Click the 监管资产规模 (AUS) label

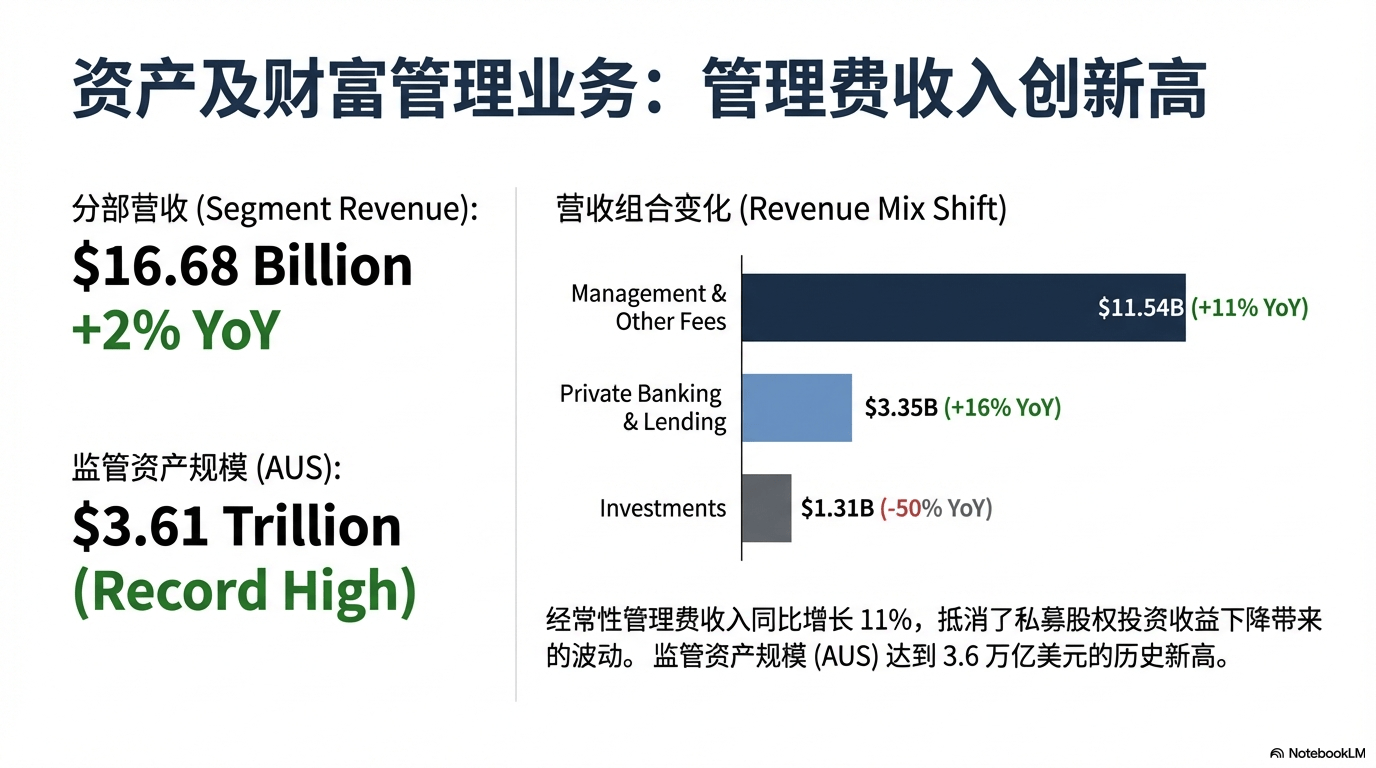click(x=206, y=467)
